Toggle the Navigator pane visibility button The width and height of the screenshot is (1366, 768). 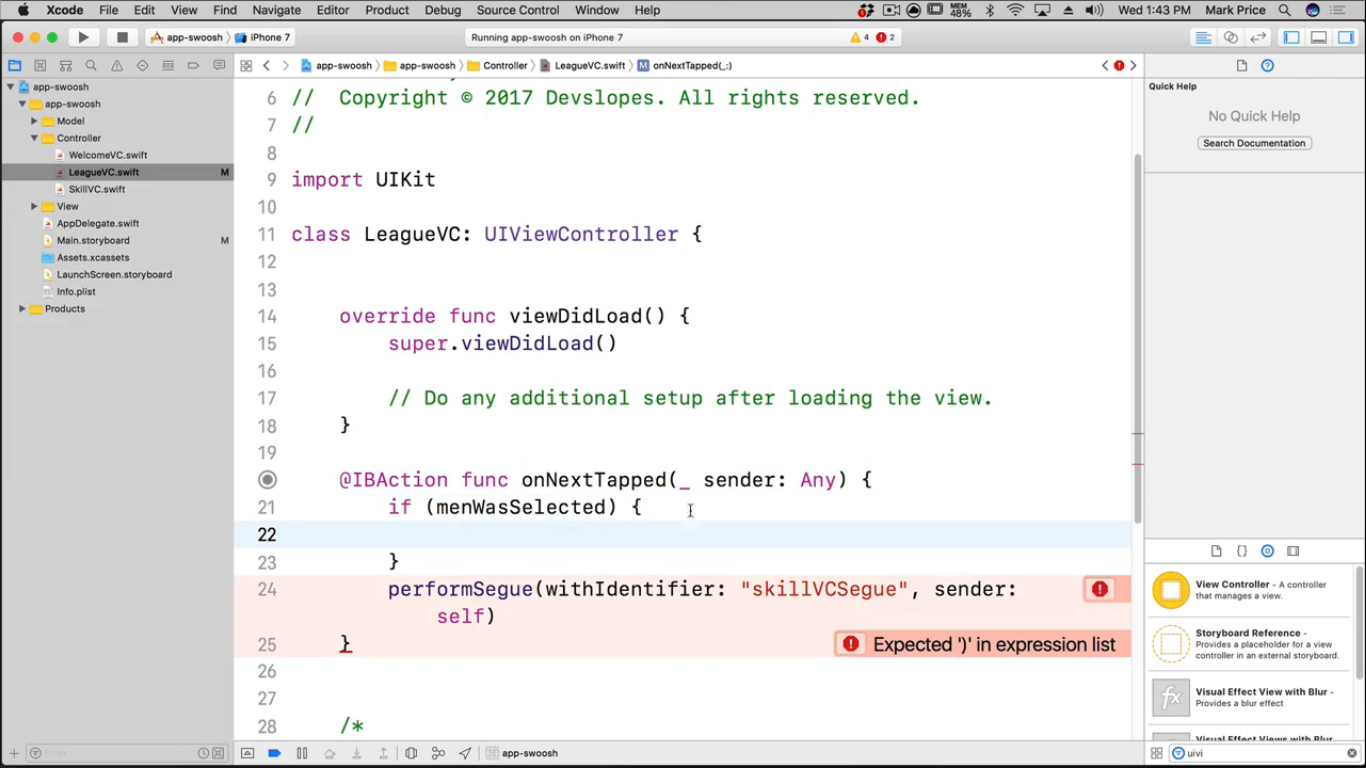[1292, 37]
